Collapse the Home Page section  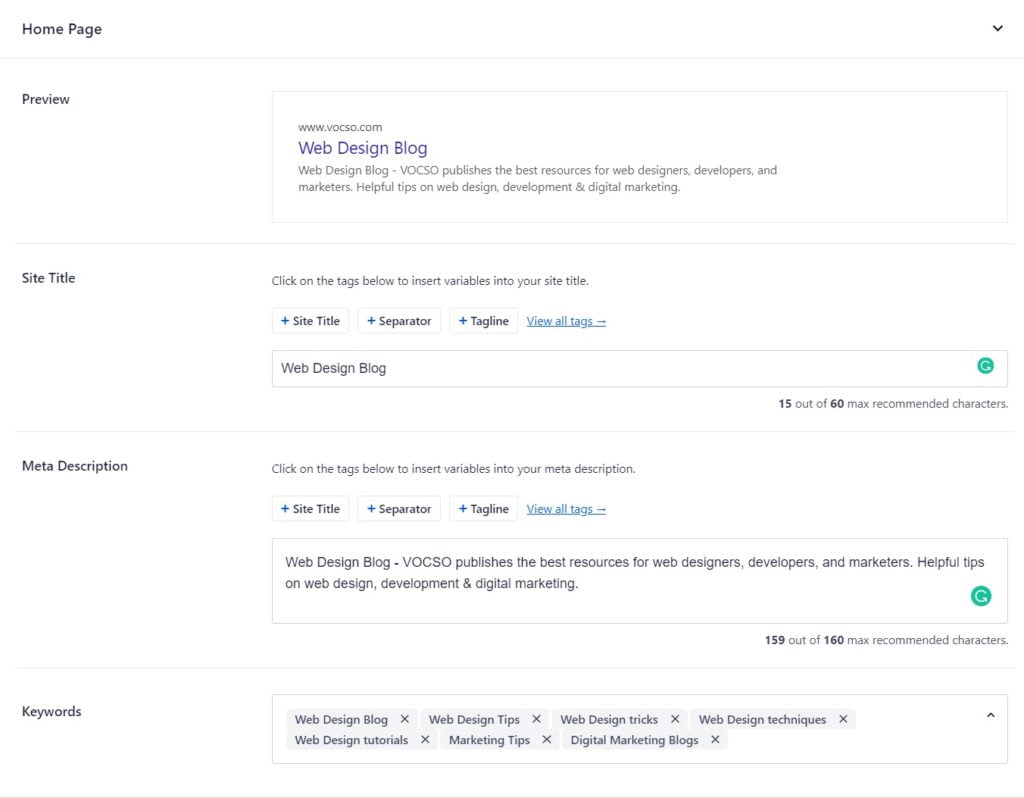point(997,28)
